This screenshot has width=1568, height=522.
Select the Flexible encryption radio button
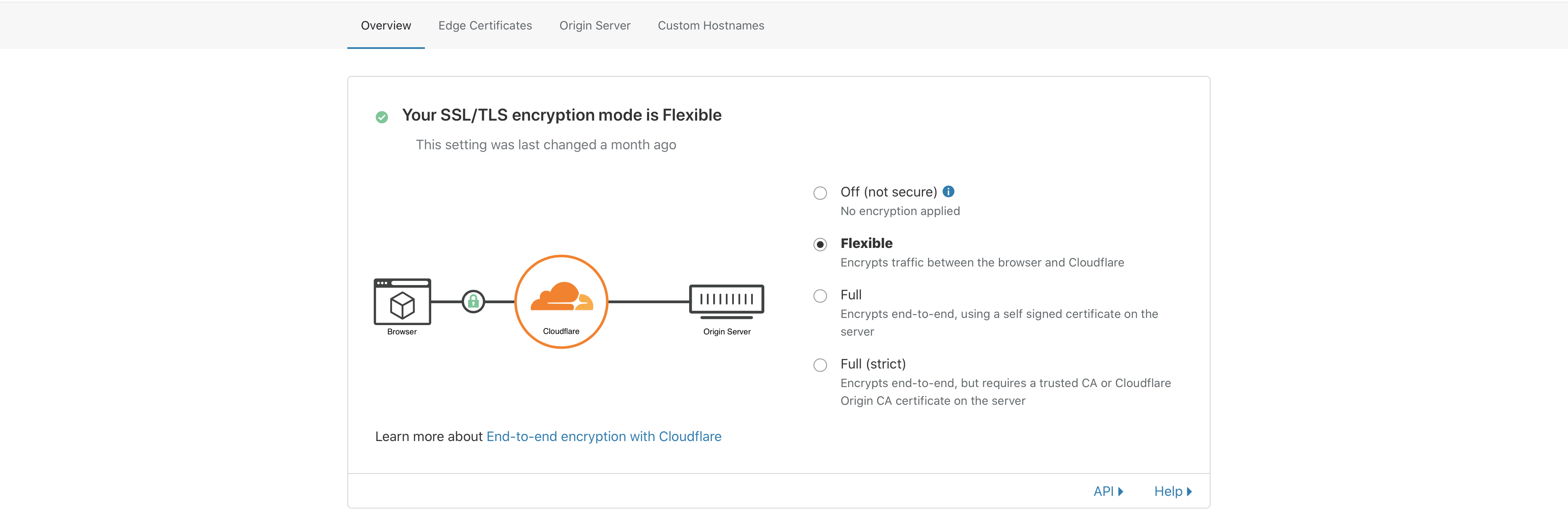(x=820, y=245)
